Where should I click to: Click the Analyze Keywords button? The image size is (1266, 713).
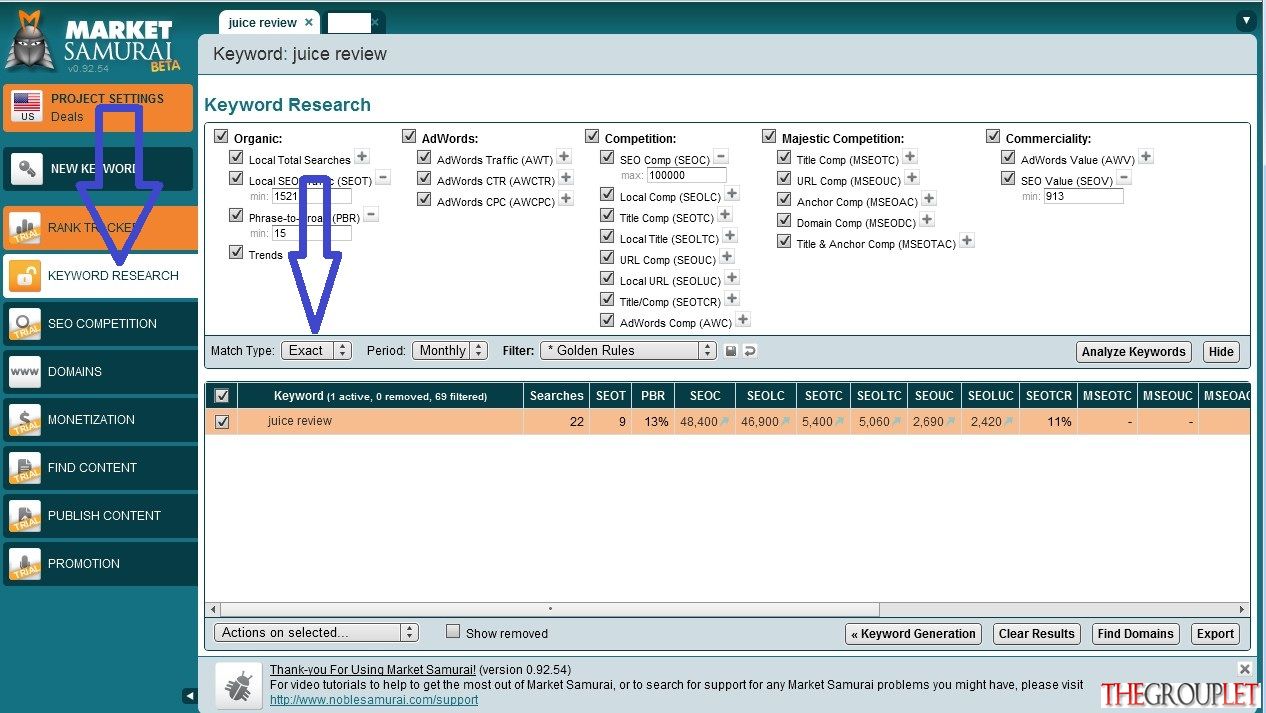(1134, 351)
